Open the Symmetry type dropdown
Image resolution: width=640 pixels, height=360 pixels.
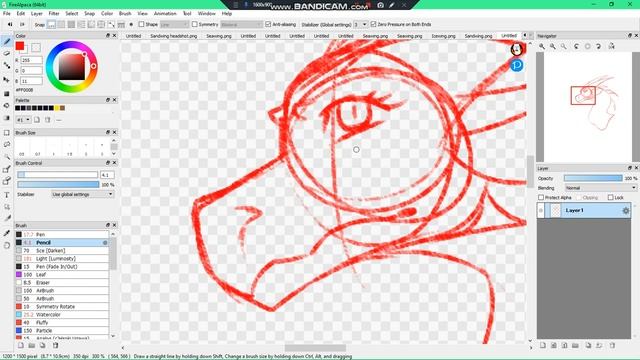click(241, 24)
